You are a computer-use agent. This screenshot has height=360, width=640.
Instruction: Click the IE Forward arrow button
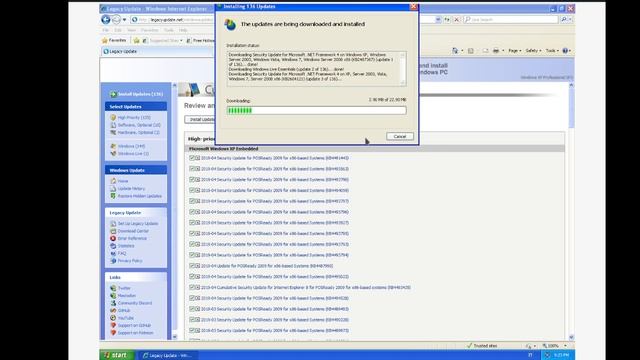[x=116, y=19]
